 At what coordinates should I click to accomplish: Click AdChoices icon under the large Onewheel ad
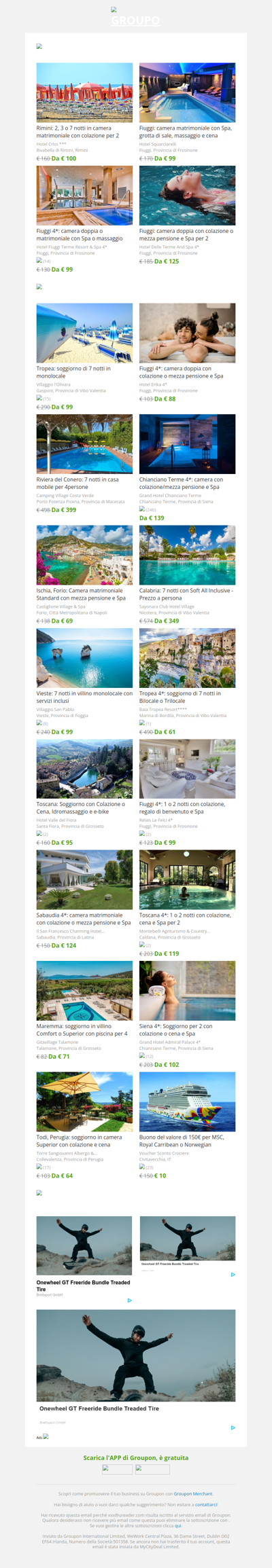click(x=233, y=1427)
